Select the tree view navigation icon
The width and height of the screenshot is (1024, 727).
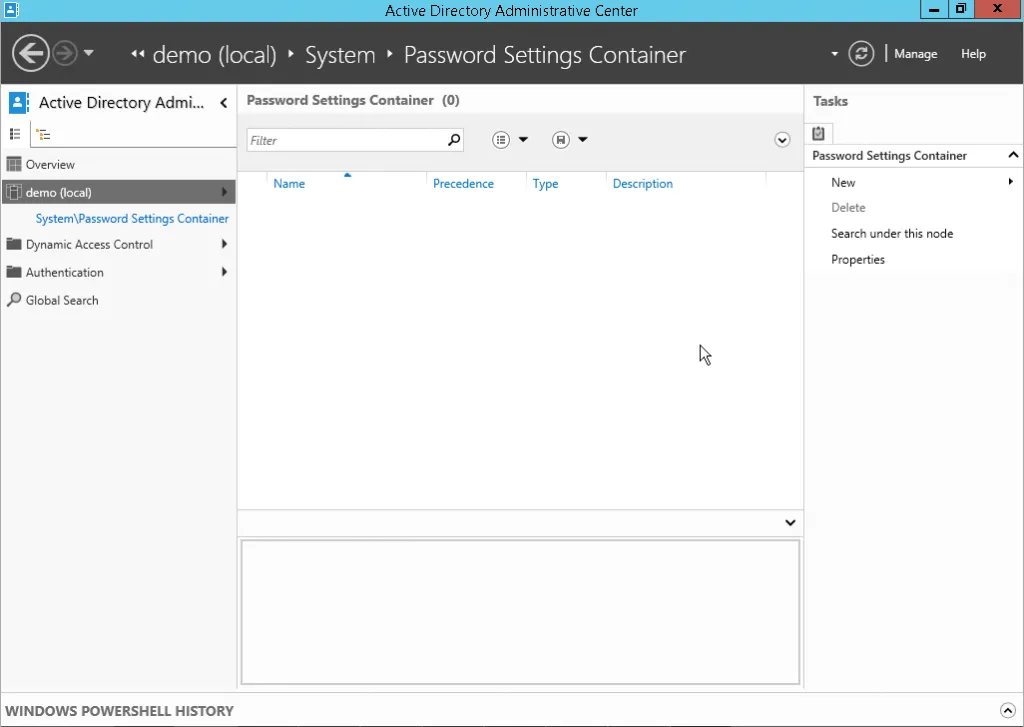click(x=45, y=133)
